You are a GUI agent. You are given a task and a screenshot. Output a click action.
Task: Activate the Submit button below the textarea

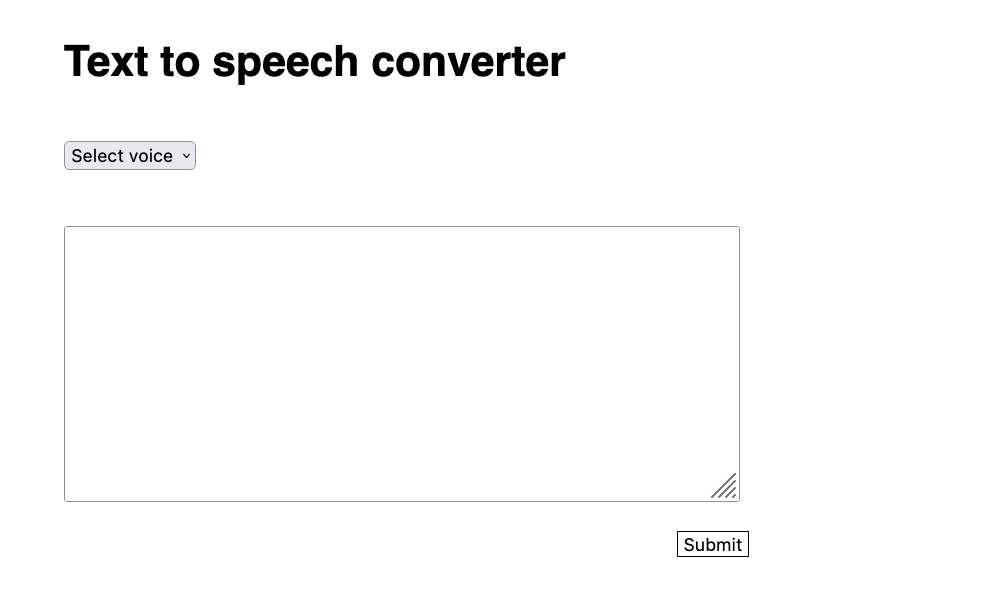pyautogui.click(x=712, y=544)
